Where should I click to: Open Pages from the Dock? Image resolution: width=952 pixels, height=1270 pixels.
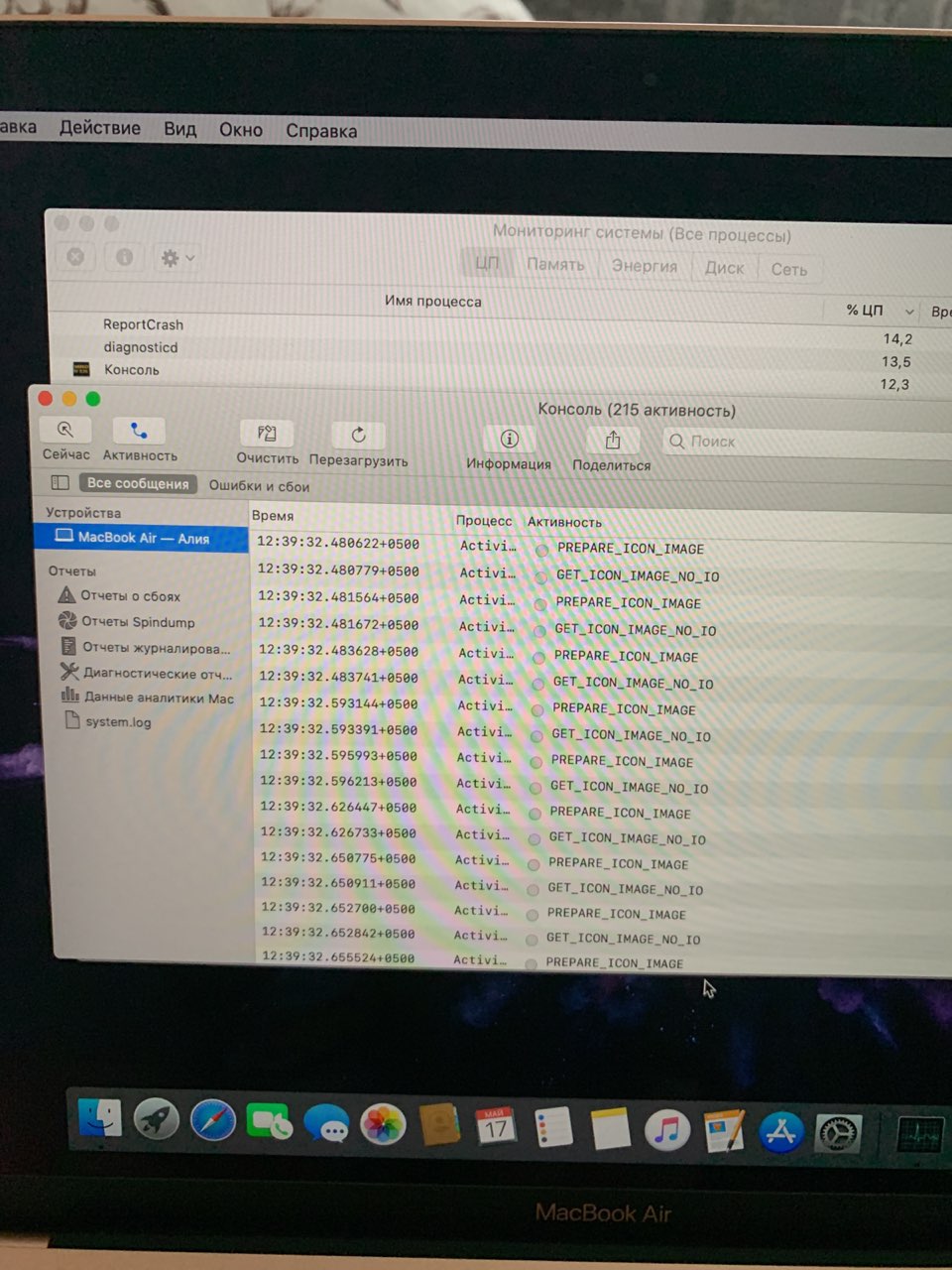pos(724,1131)
